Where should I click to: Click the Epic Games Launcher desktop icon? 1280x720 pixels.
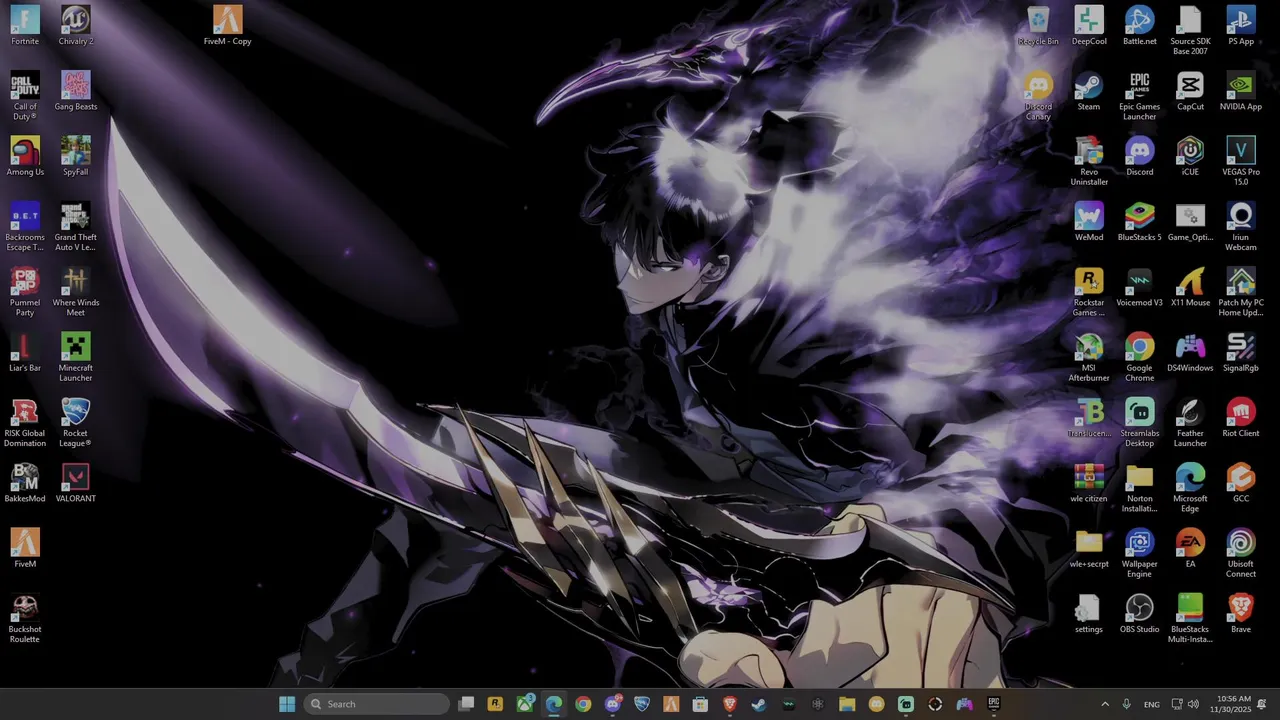click(x=1140, y=96)
